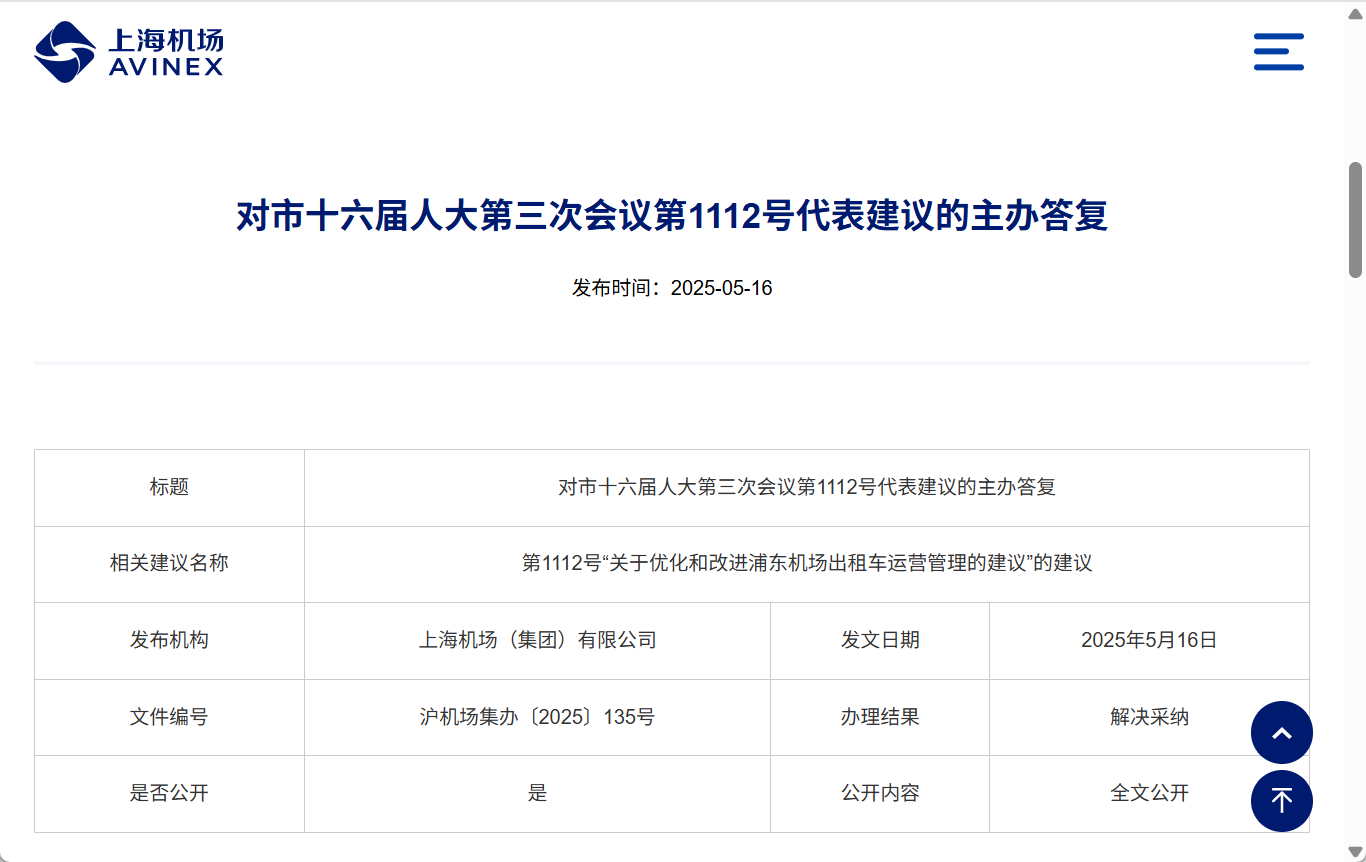This screenshot has height=862, width=1366.
Task: Click the 第1112号 suggestion name link
Action: point(808,563)
